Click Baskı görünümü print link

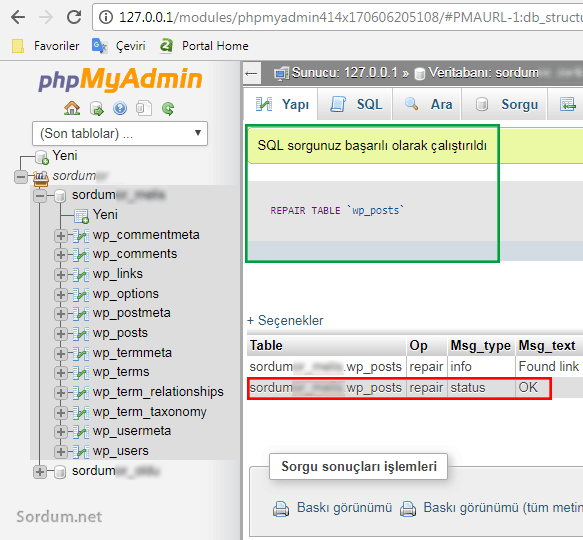(344, 508)
